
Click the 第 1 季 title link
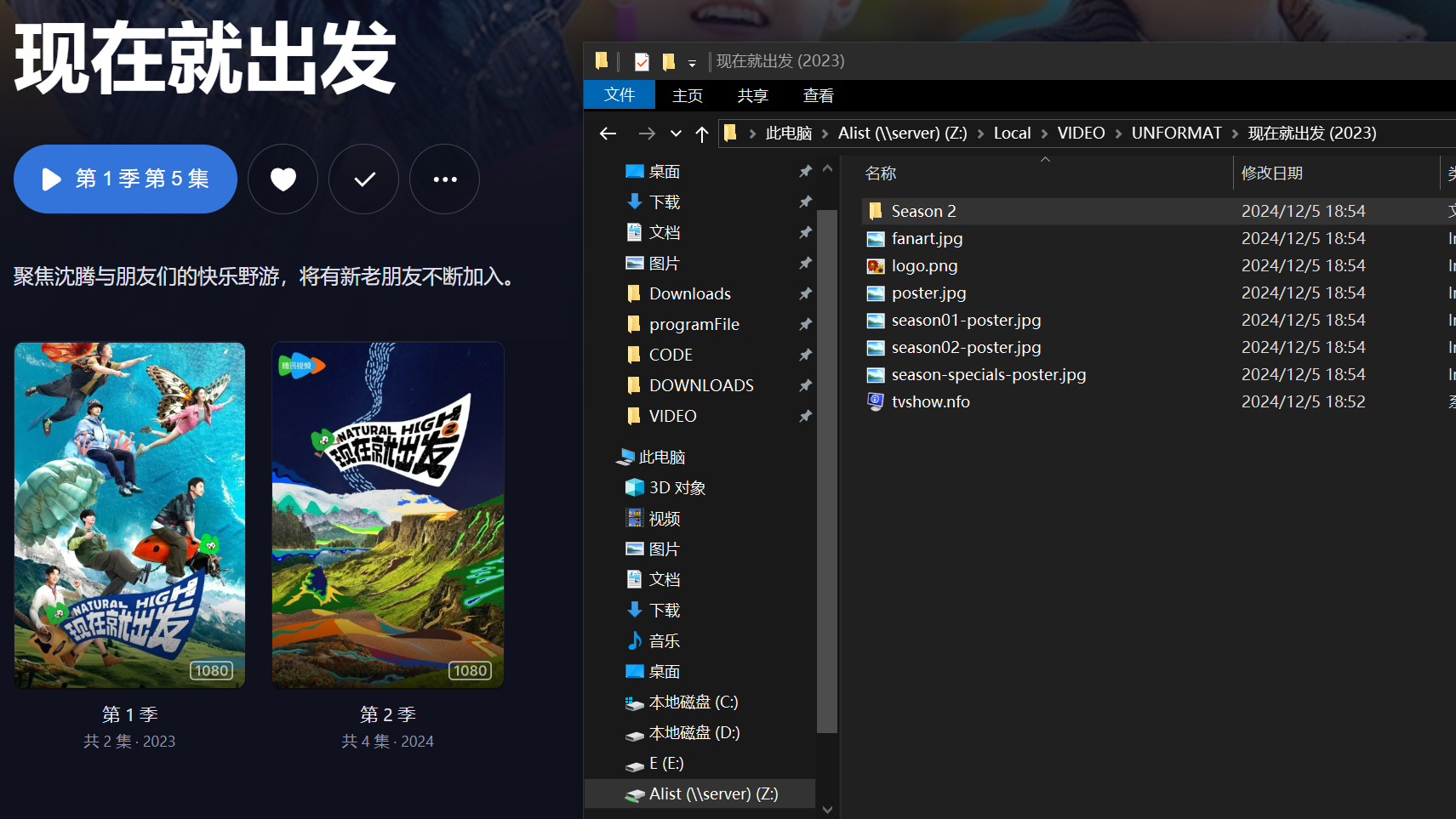pos(130,714)
